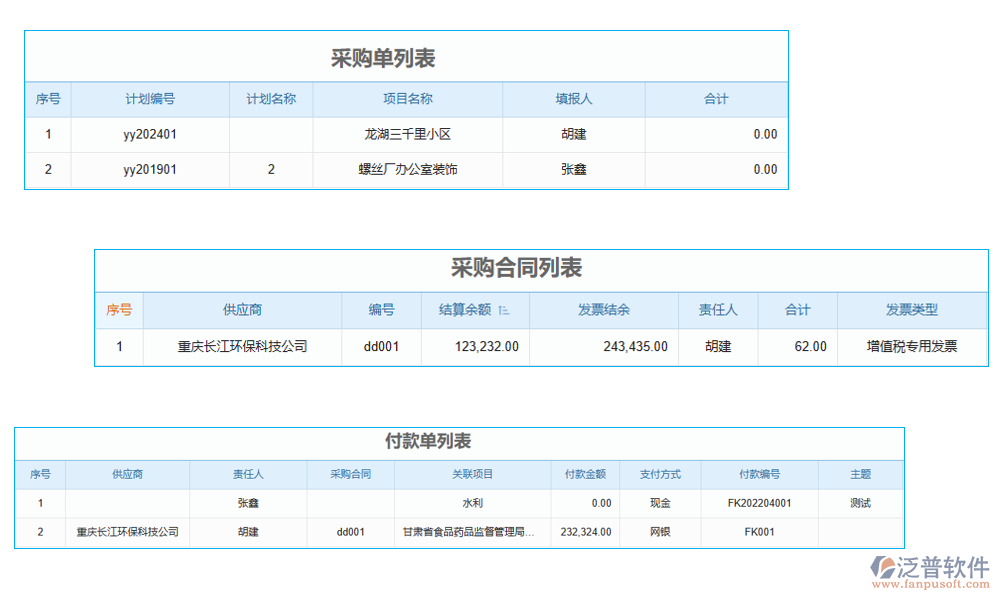Click the 责任人 header in 付款单列表
Viewport: 1000px width, 600px height.
[248, 474]
